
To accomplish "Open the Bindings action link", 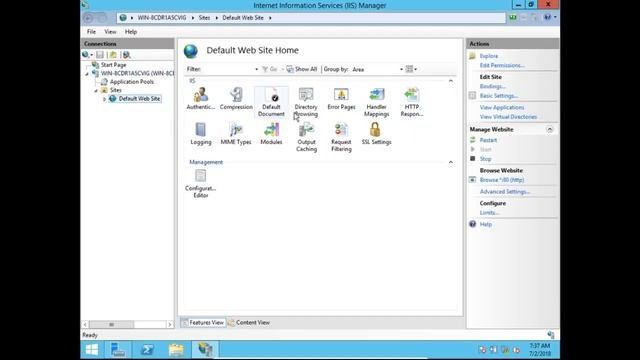I will click(x=493, y=86).
